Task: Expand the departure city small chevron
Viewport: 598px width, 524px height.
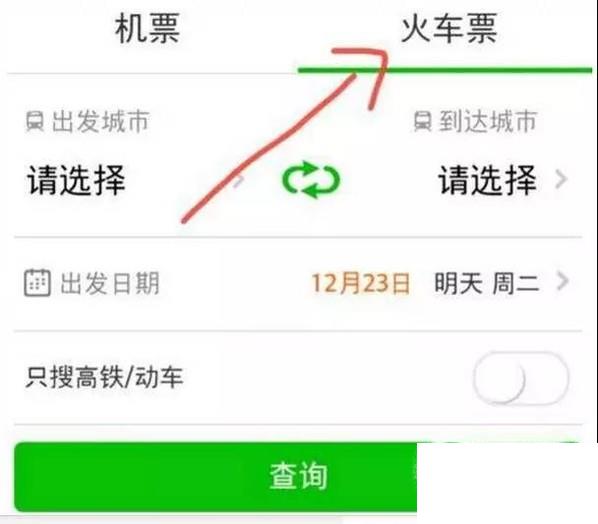Action: pos(238,181)
